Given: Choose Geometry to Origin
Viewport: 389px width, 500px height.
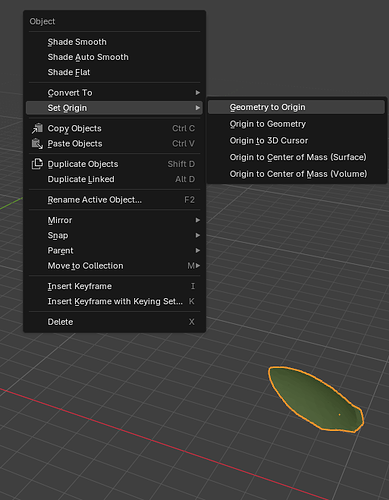Looking at the screenshot, I should pos(296,107).
